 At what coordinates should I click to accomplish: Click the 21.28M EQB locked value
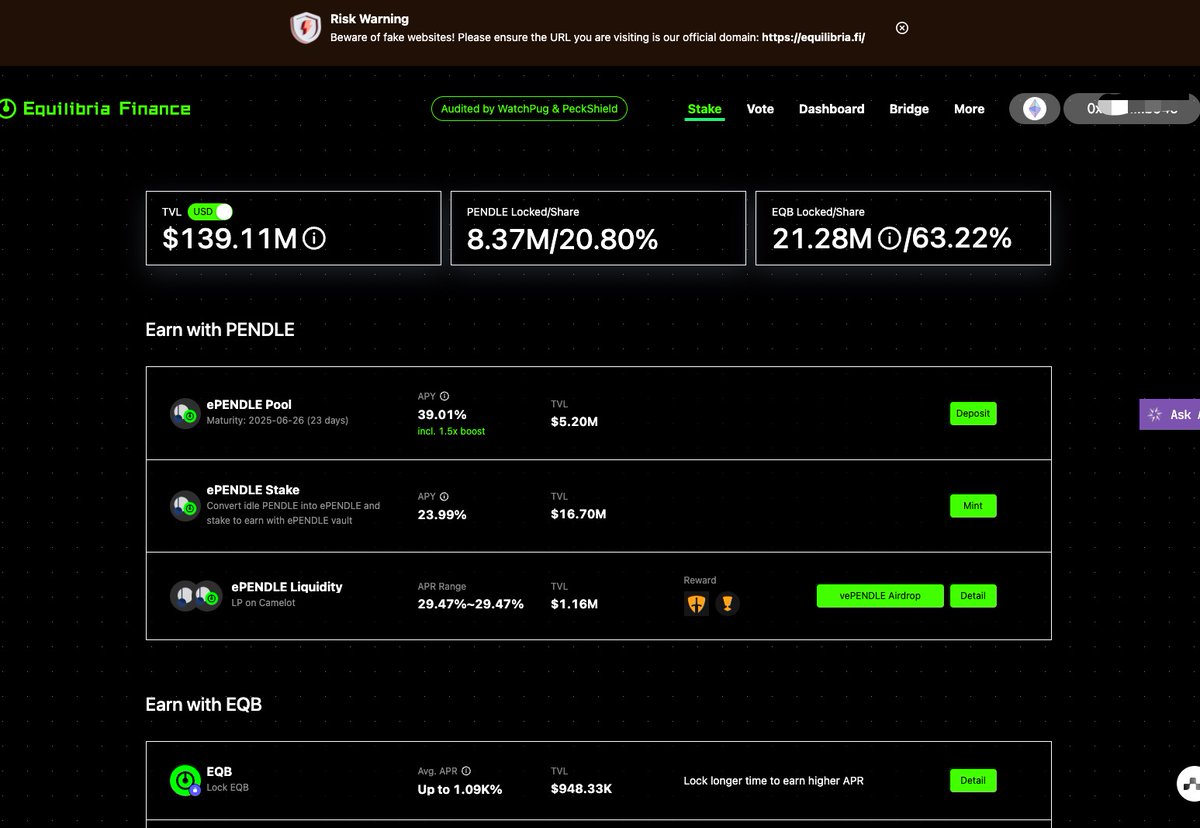click(x=823, y=239)
